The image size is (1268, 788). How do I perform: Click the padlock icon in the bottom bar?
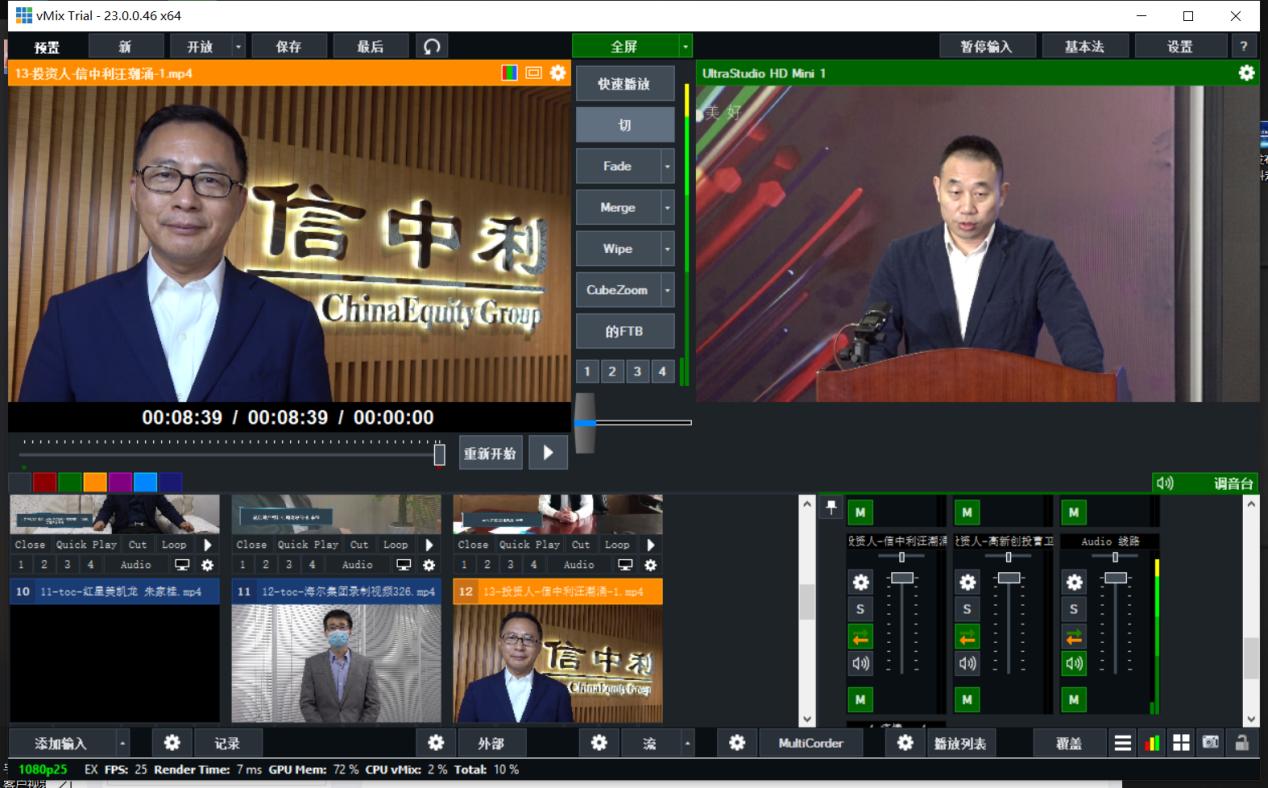tap(1241, 743)
